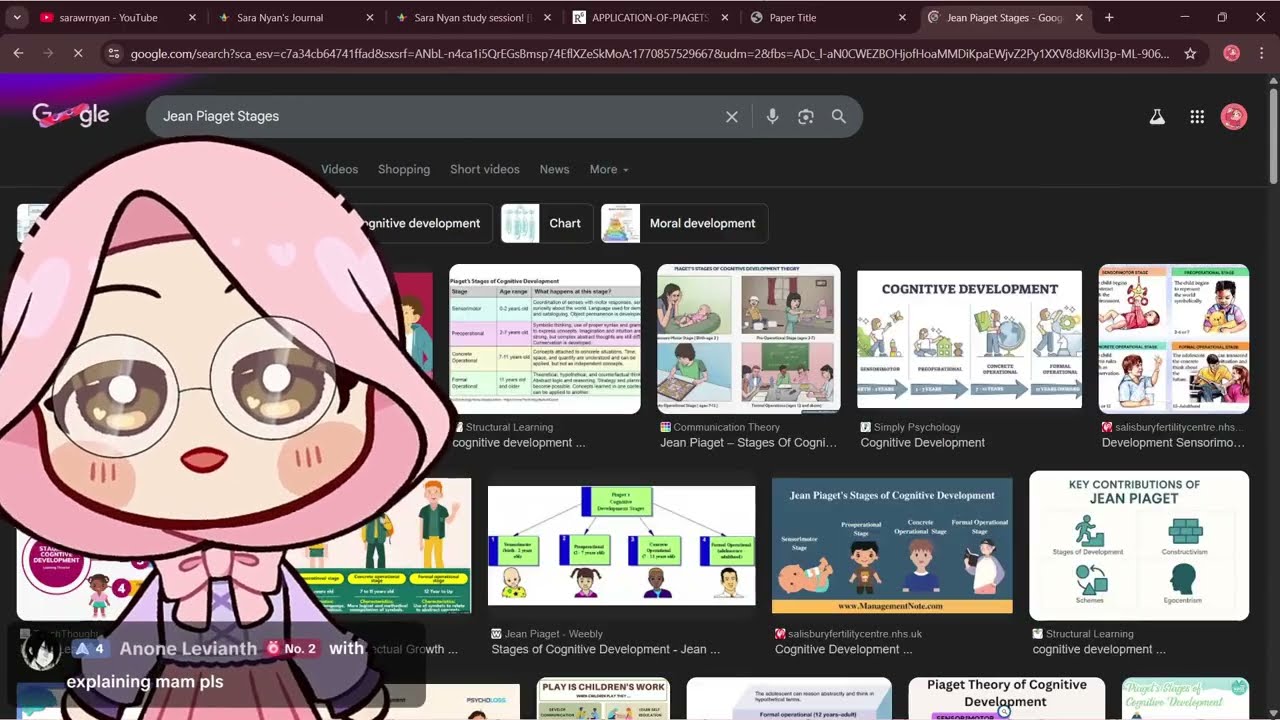Open the Simply Psychology Cognitive Development image
Screen dimensions: 1280x720
point(969,339)
